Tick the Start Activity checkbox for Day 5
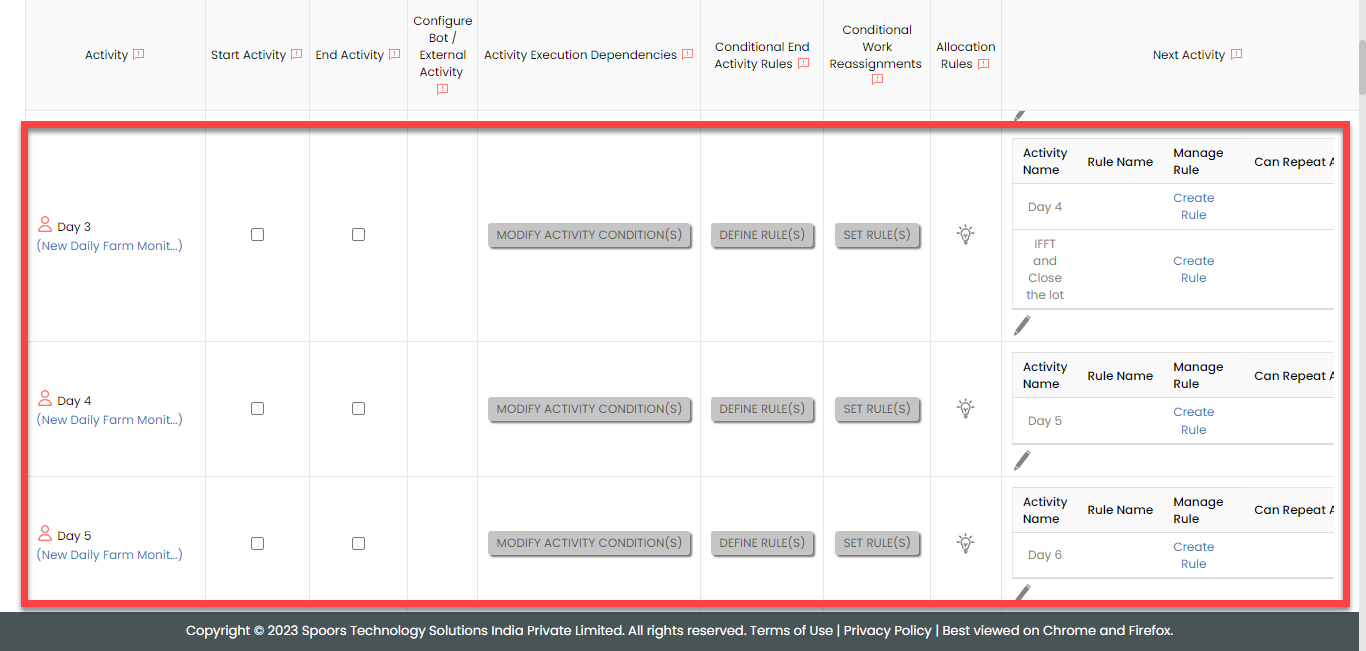The width and height of the screenshot is (1366, 651). coord(257,544)
